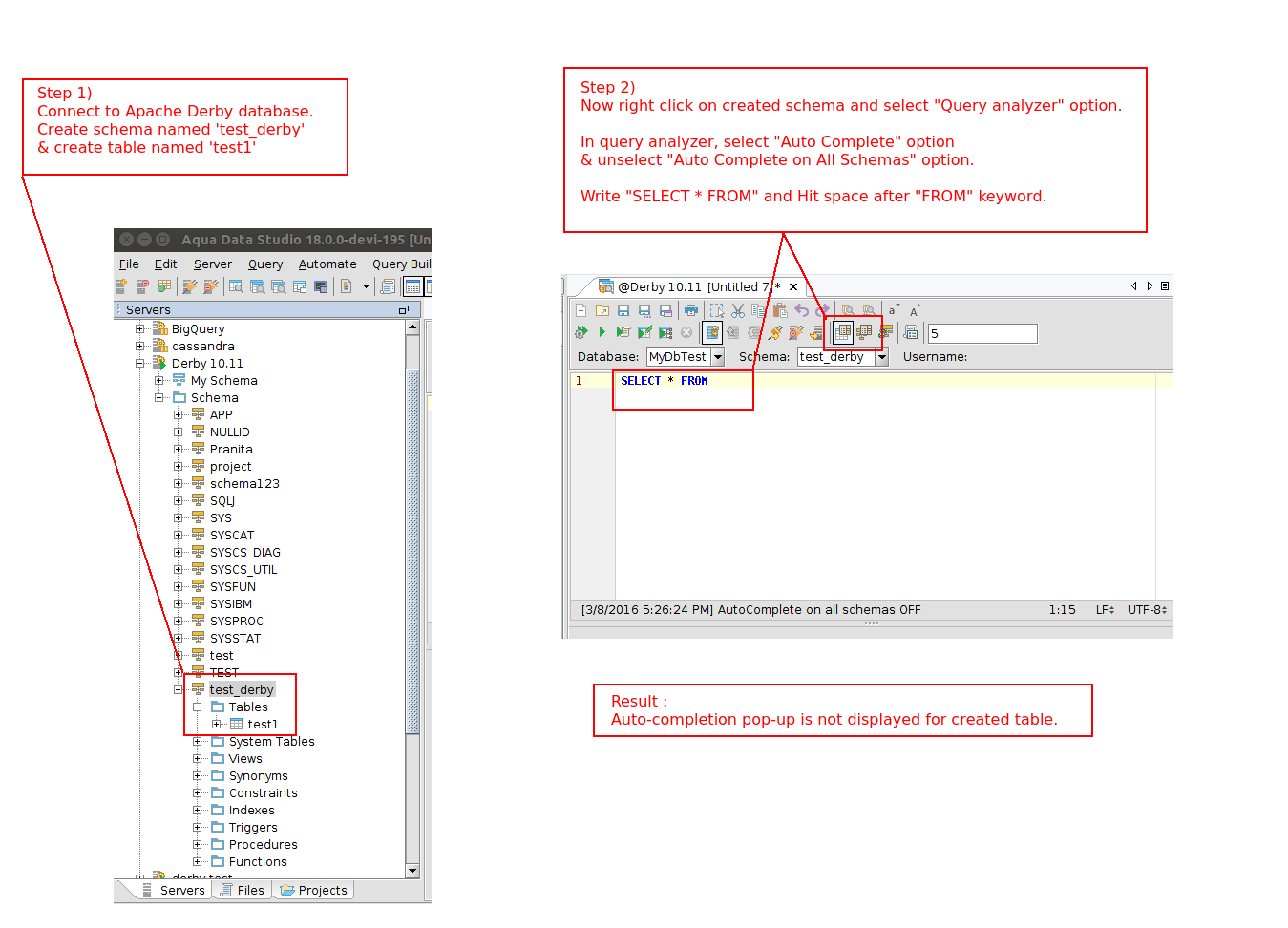1288x928 pixels.
Task: Open the Automate menu
Action: pyautogui.click(x=327, y=264)
